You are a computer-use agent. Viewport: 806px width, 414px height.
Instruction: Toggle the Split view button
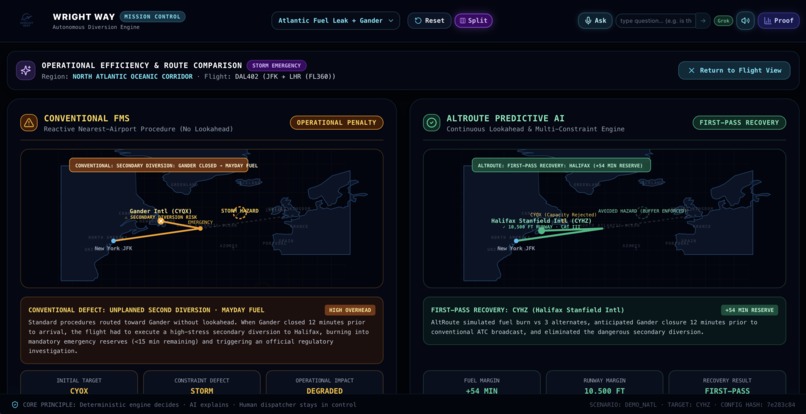pos(473,21)
